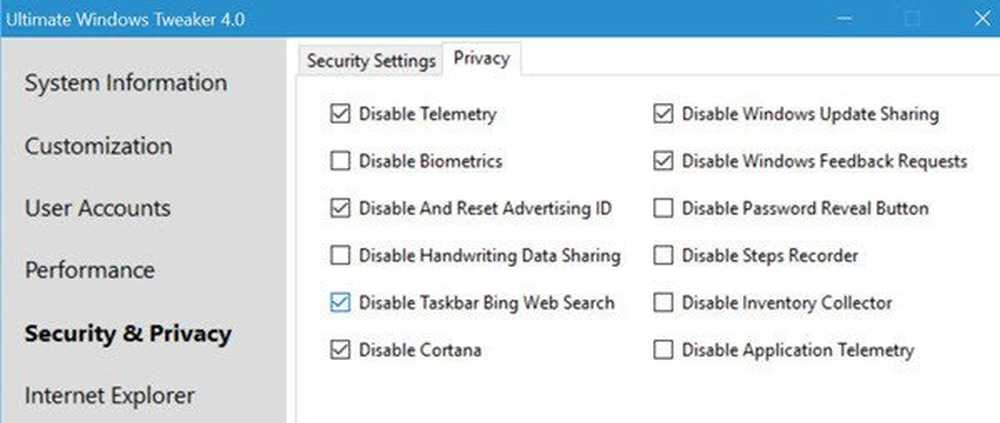Select Performance in the sidebar
1000x423 pixels.
point(90,271)
